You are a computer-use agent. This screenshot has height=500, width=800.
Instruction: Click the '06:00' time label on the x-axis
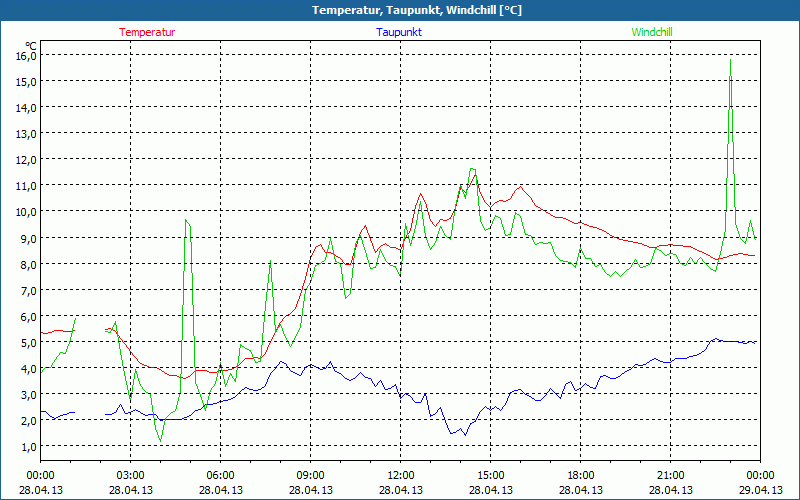pyautogui.click(x=220, y=476)
